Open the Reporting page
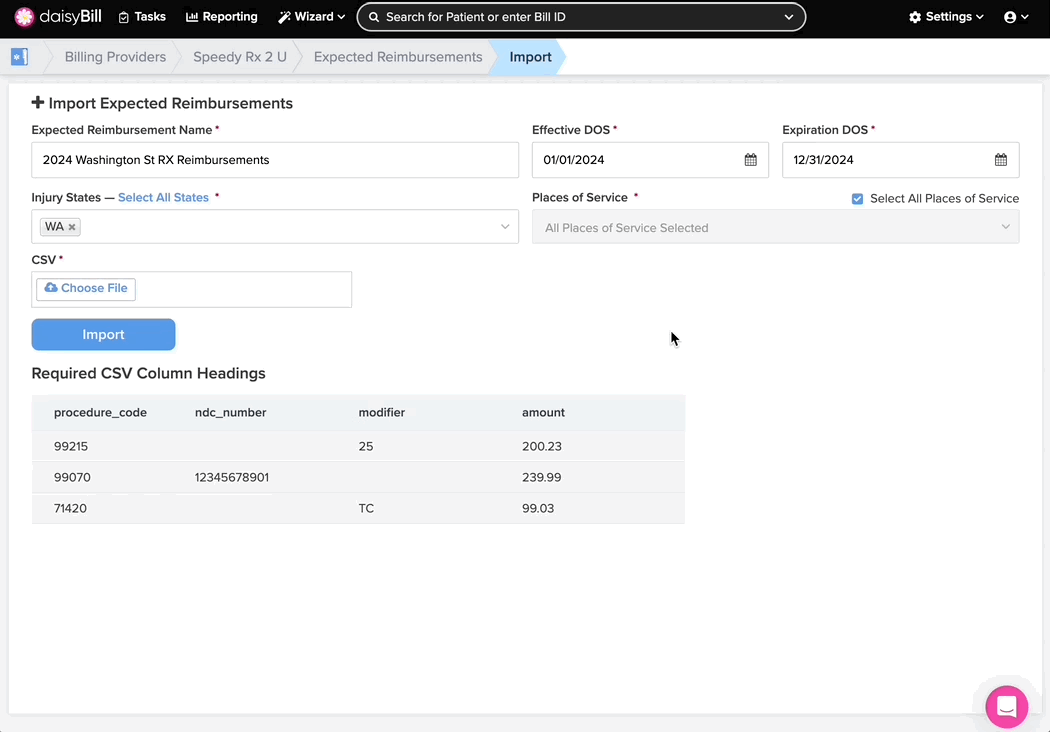The width and height of the screenshot is (1050, 732). point(222,17)
